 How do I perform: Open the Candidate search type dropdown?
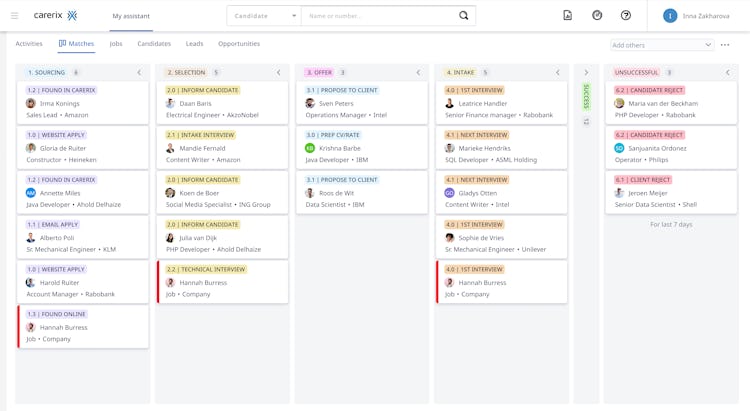point(265,16)
